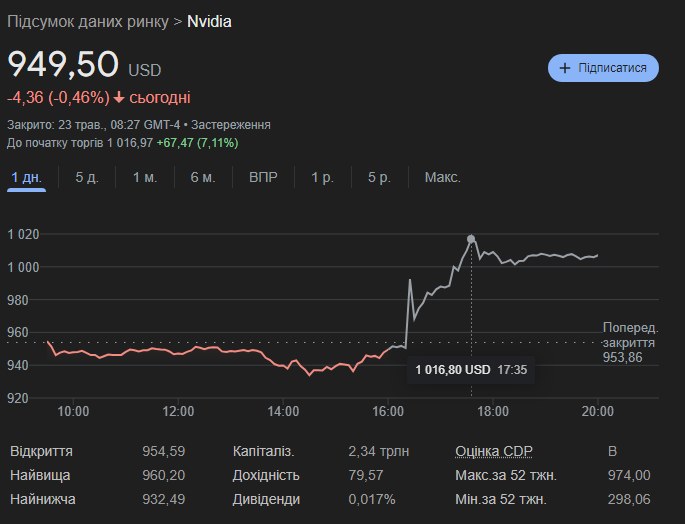
Task: Click the Підписатися subscribe button
Action: pos(603,68)
